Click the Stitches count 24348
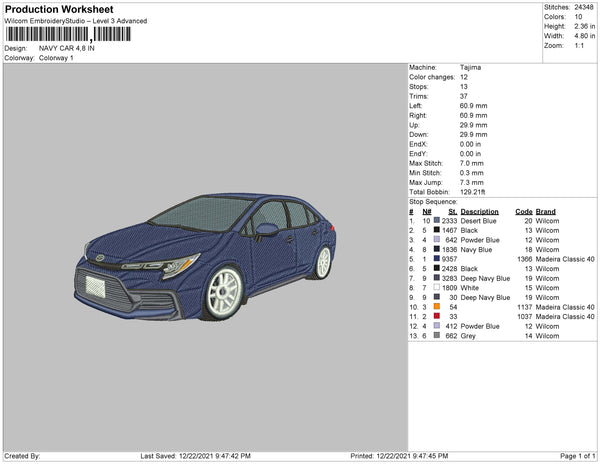Image resolution: width=600 pixels, height=464 pixels. pos(584,6)
